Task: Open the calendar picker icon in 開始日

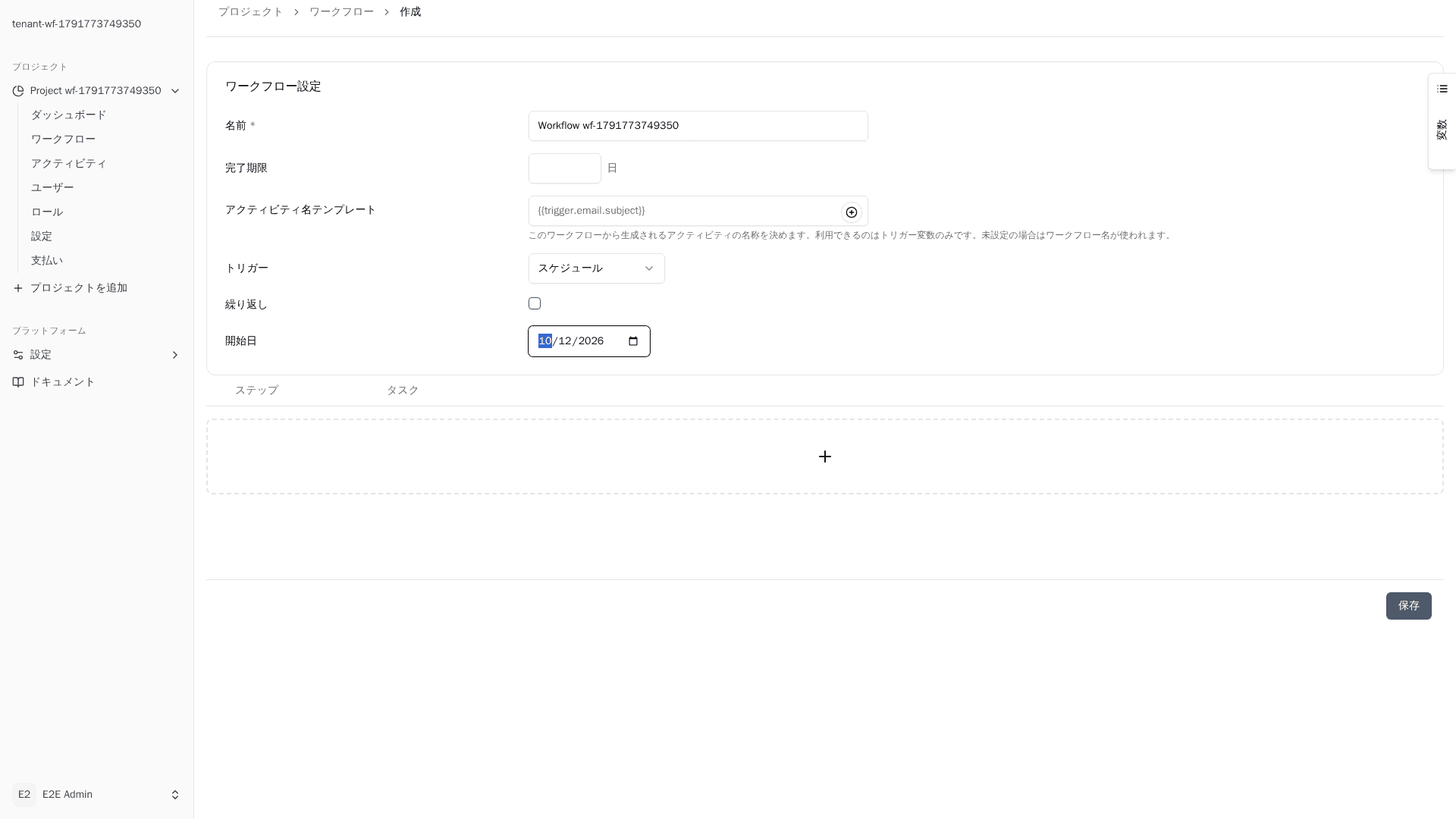Action: tap(634, 341)
